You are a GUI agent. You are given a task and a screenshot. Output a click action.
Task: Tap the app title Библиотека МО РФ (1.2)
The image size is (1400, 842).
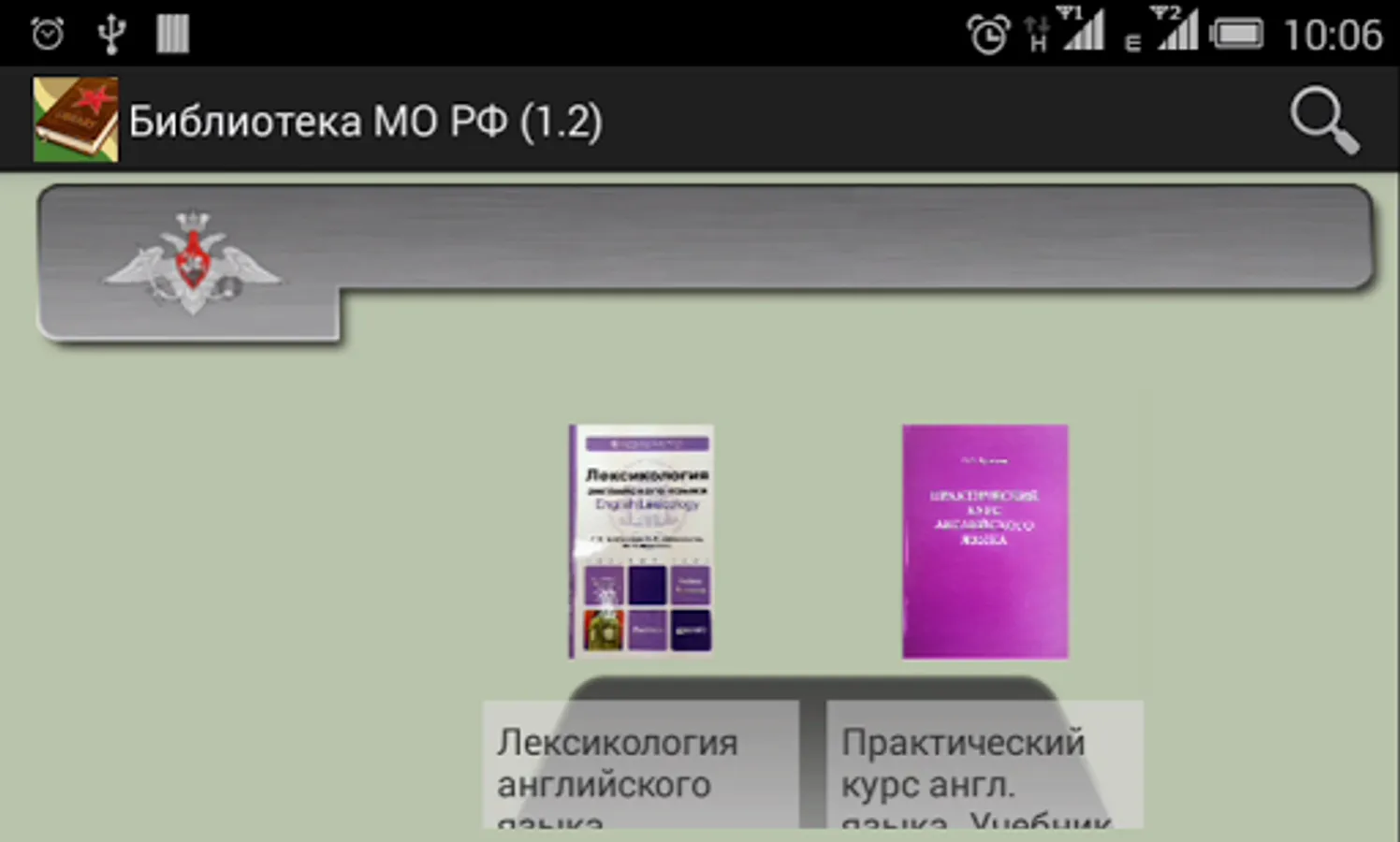coord(366,122)
